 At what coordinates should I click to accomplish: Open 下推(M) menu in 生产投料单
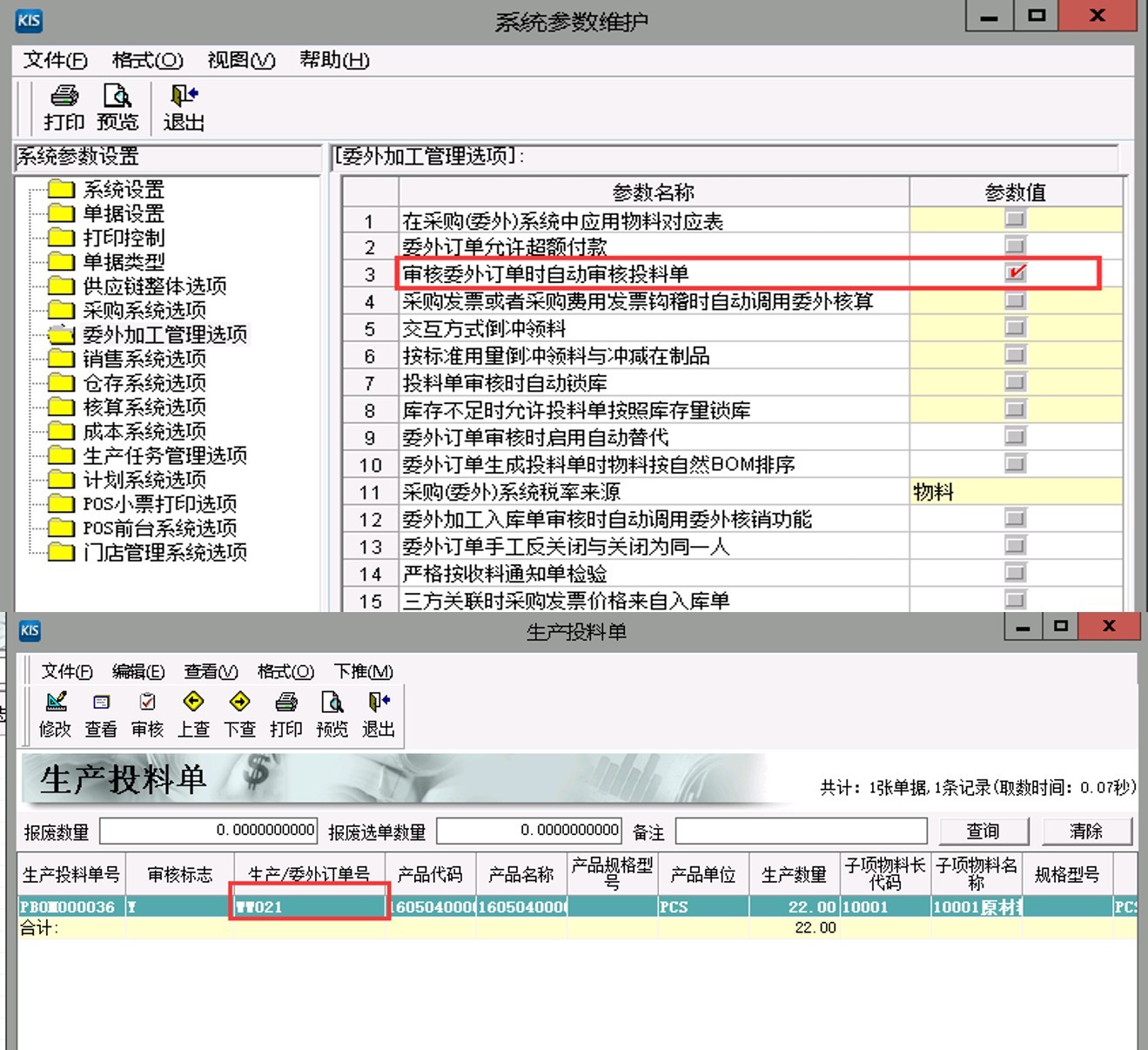(364, 671)
